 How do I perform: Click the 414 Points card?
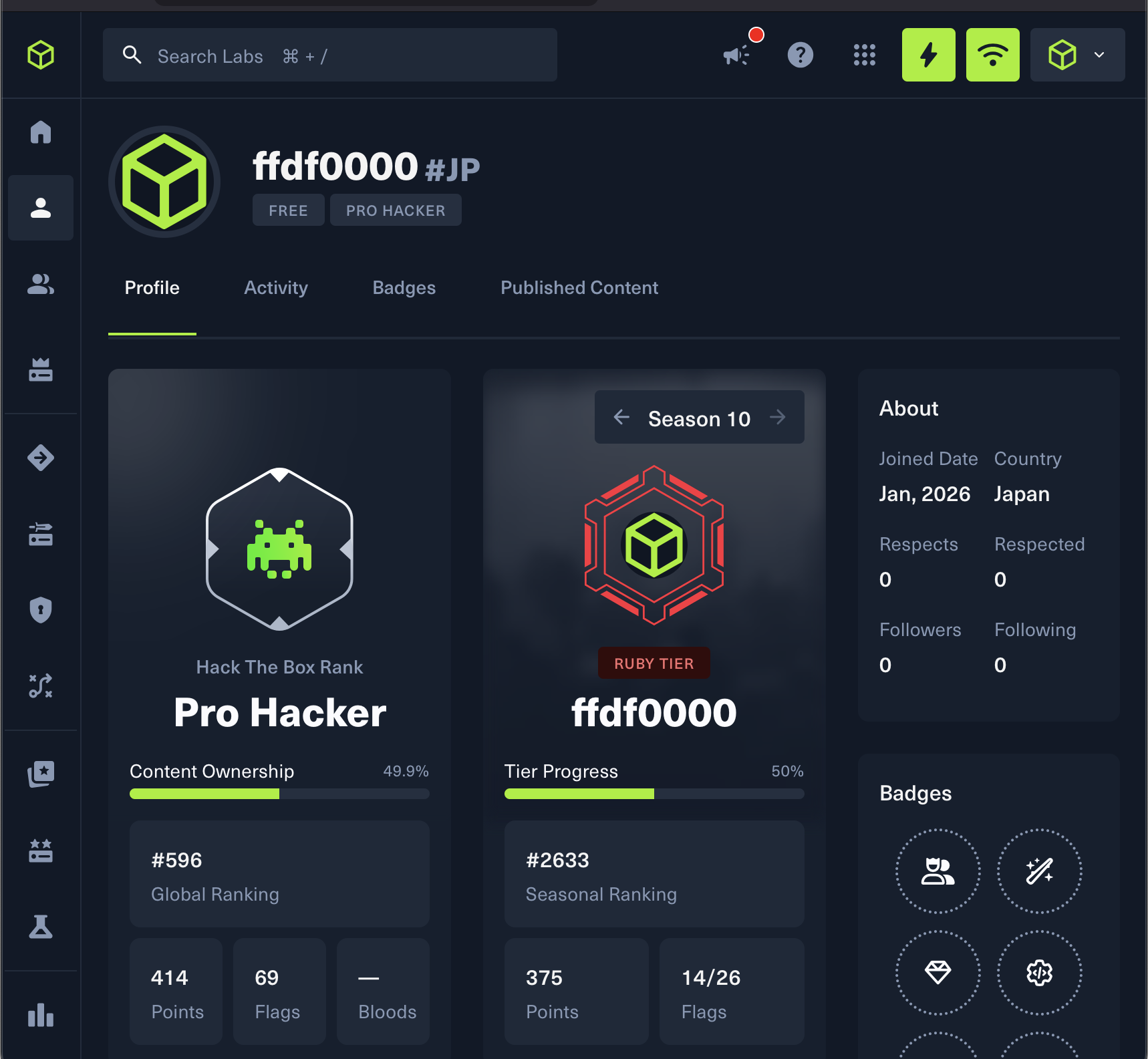point(176,992)
